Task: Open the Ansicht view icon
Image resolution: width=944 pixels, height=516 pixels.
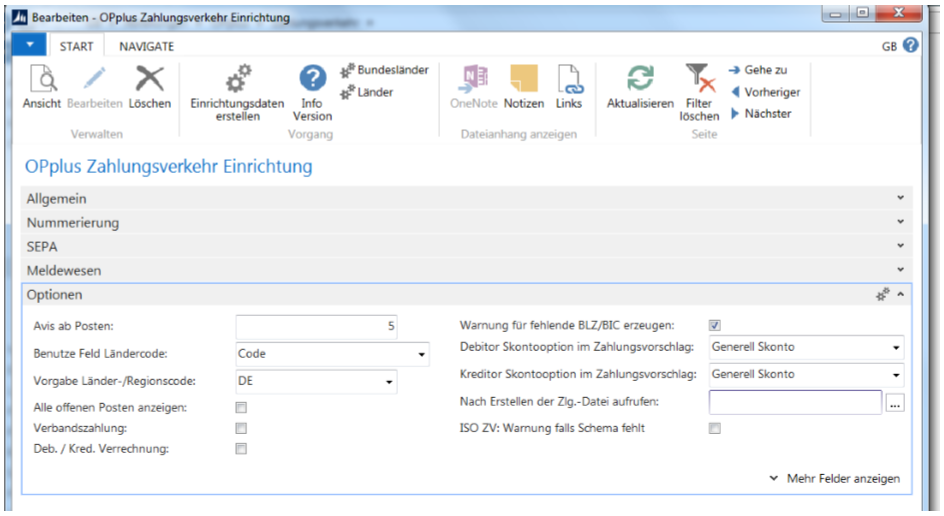Action: point(43,79)
